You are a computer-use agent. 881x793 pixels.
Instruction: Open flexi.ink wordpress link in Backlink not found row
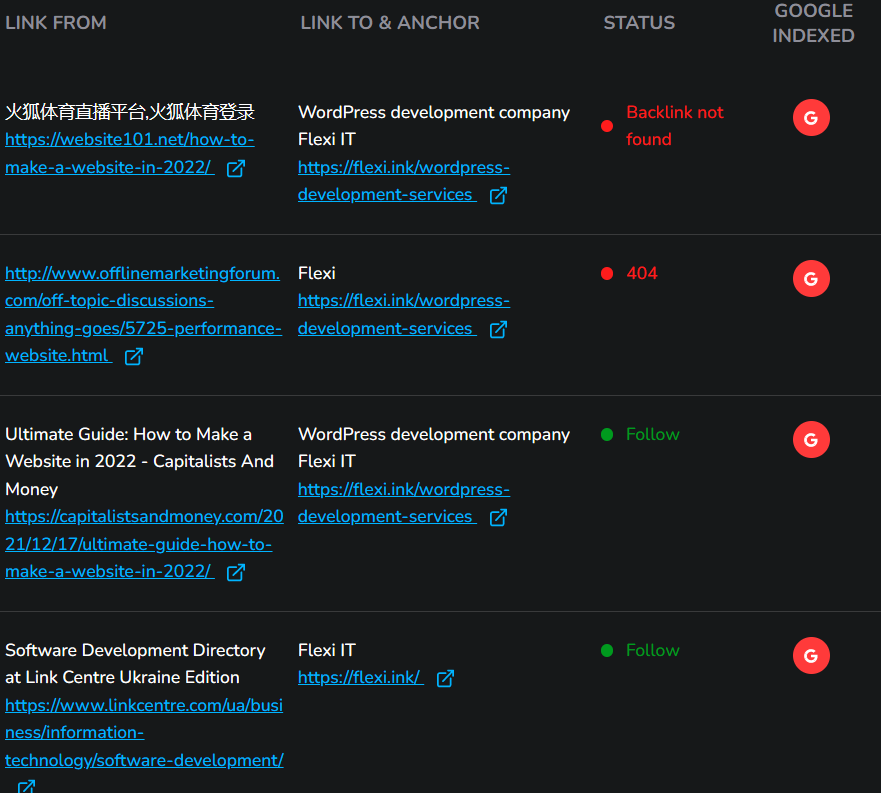pyautogui.click(x=403, y=181)
